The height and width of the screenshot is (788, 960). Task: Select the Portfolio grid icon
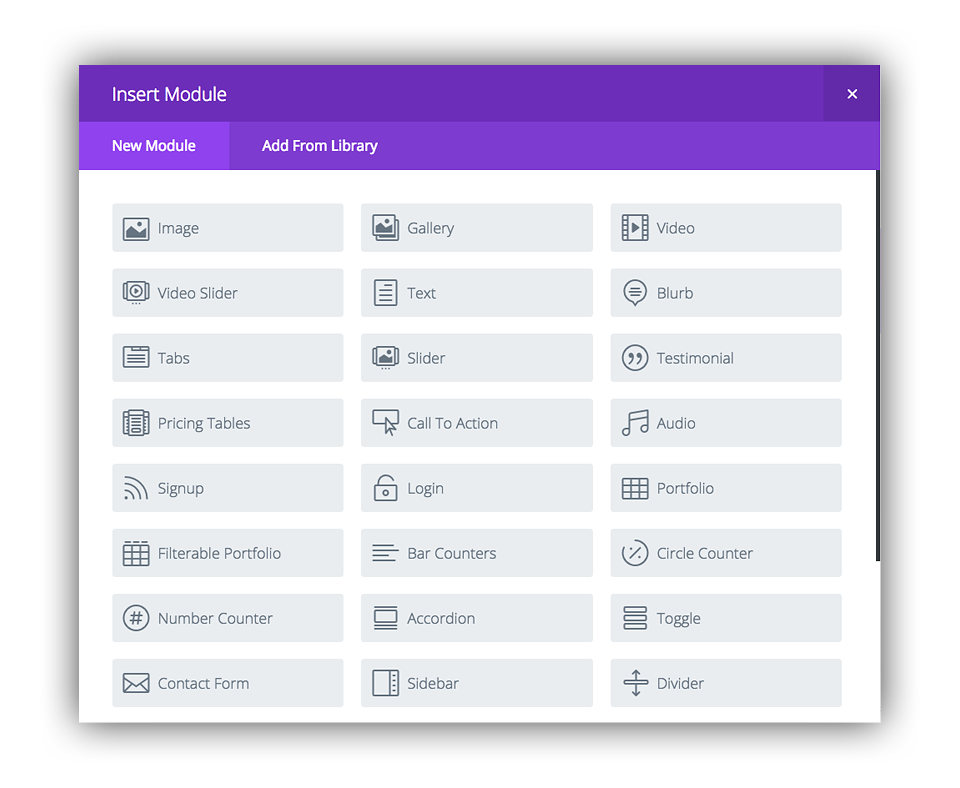[635, 488]
